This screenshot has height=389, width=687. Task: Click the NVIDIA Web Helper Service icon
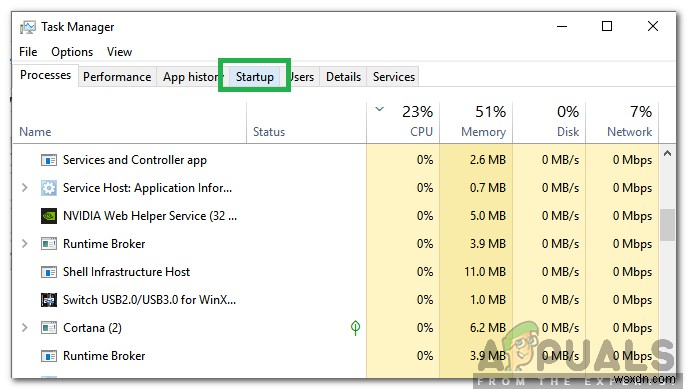pyautogui.click(x=49, y=216)
